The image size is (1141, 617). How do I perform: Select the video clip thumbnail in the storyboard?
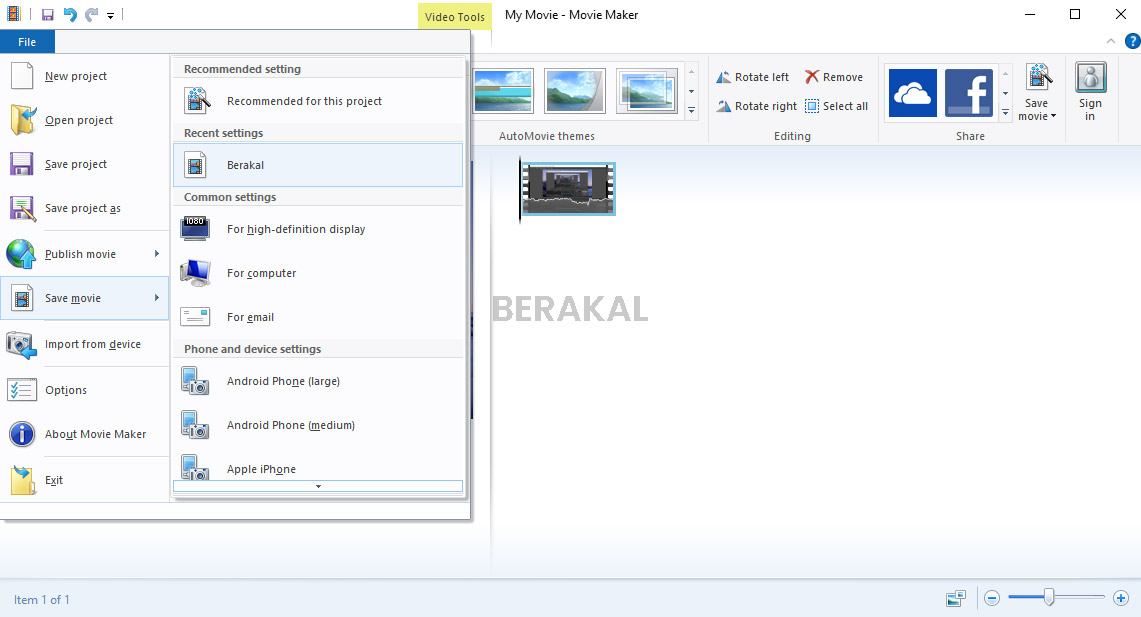coord(567,188)
